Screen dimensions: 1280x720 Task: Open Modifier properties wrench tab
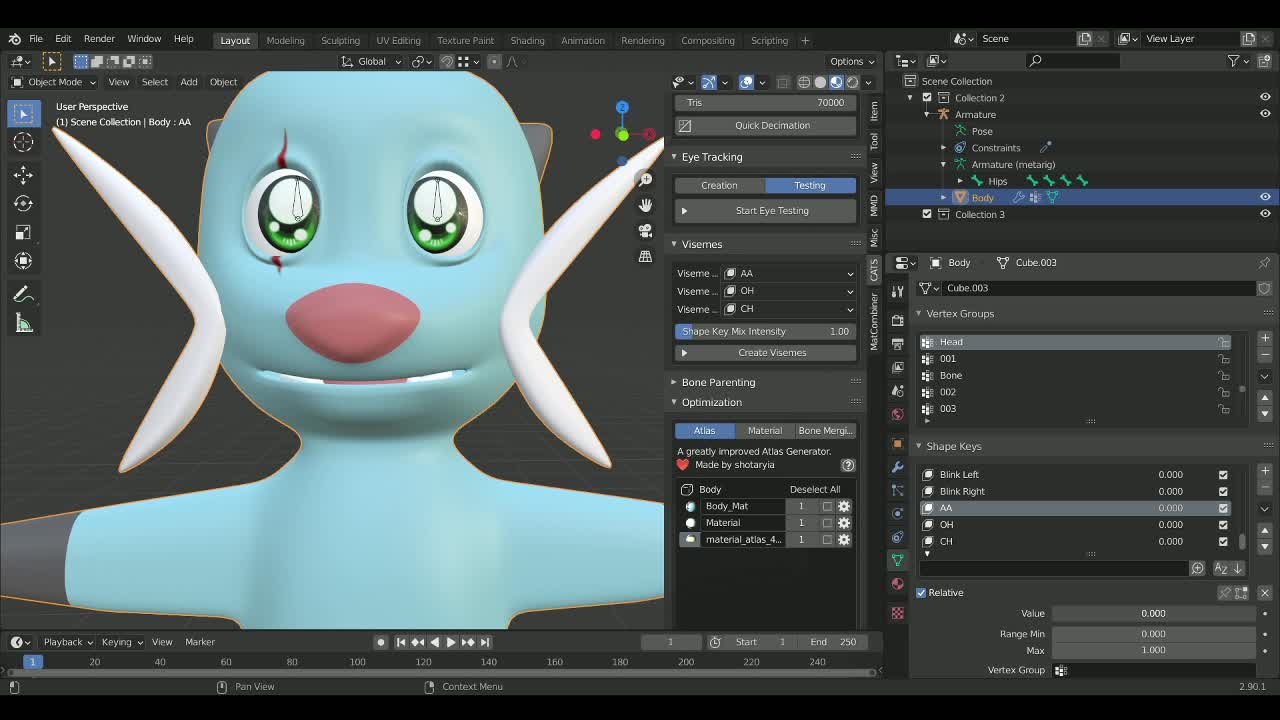[897, 467]
